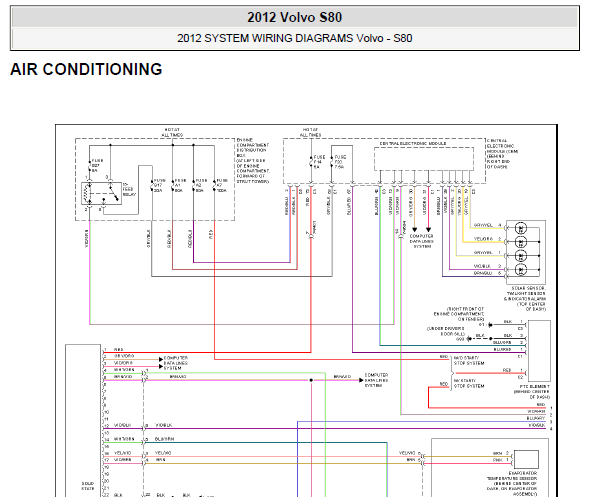Click the YEL/VIO label at module pin 16

(x=123, y=453)
